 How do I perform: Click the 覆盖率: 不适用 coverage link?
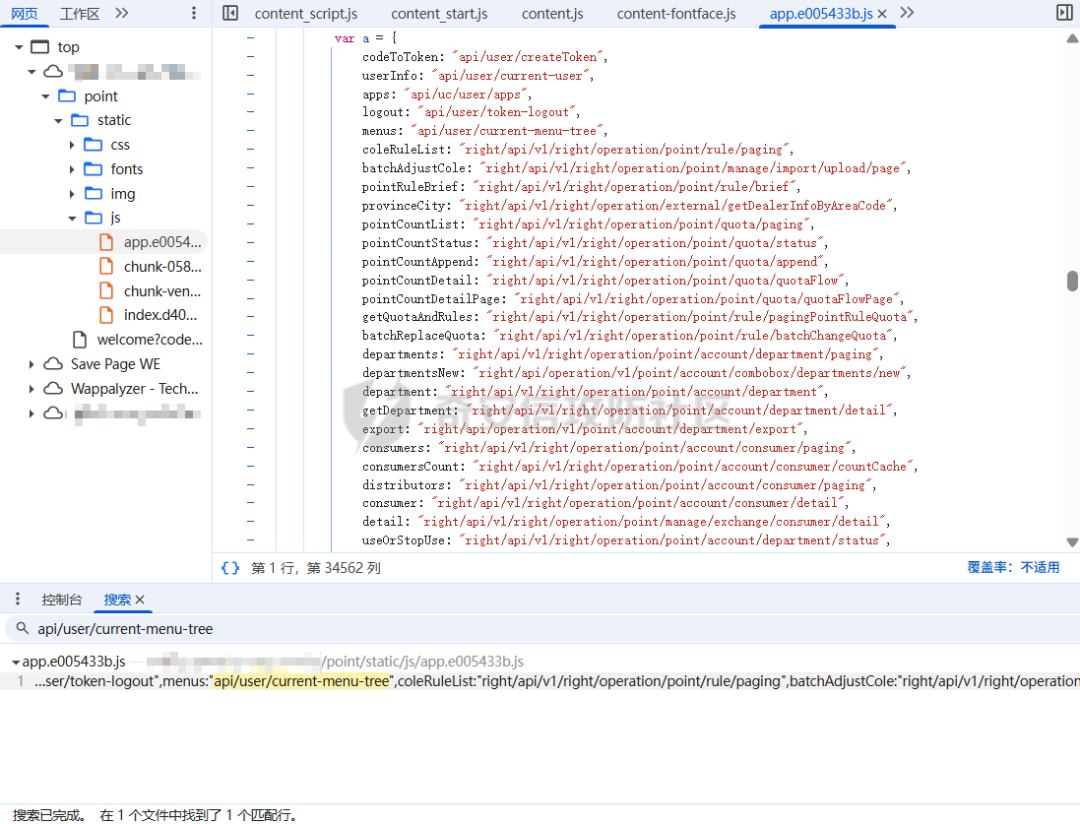1012,567
